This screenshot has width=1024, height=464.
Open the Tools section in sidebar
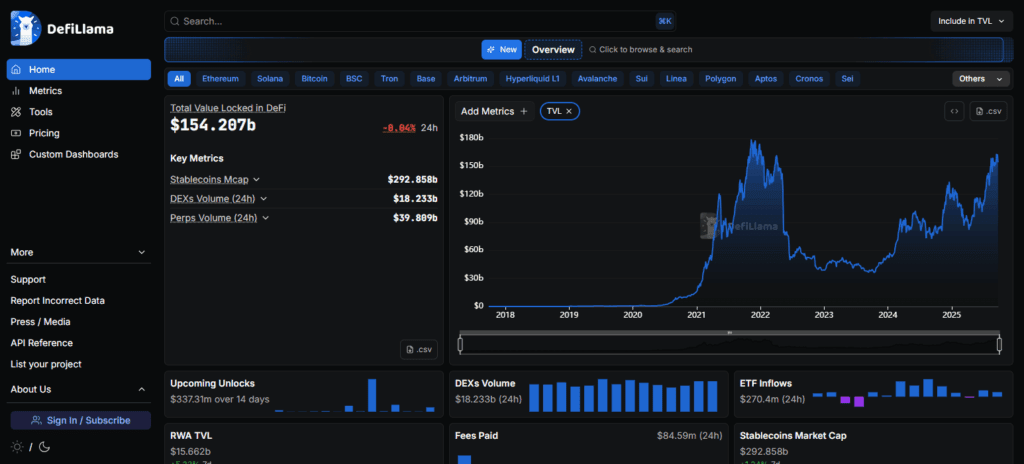(40, 112)
